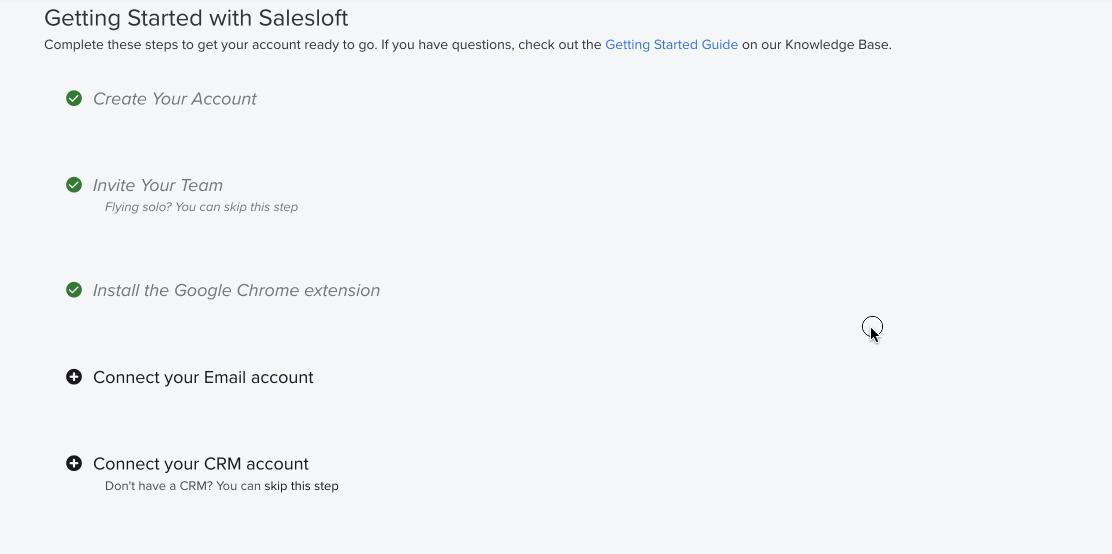The image size is (1112, 554).
Task: Expand the plus icon for Connect your CRM account
Action: (x=74, y=464)
